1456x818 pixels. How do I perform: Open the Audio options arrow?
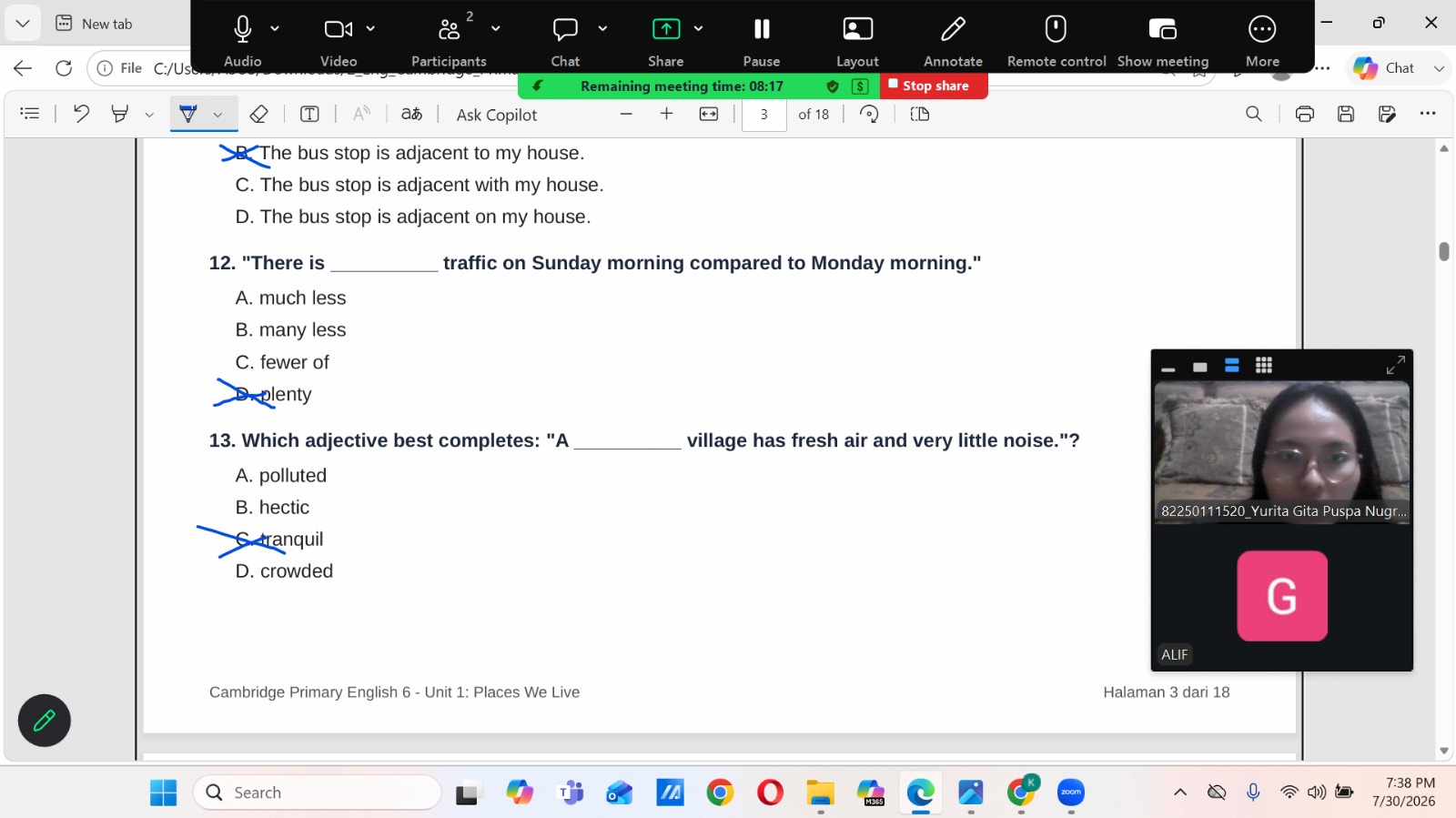[x=275, y=29]
